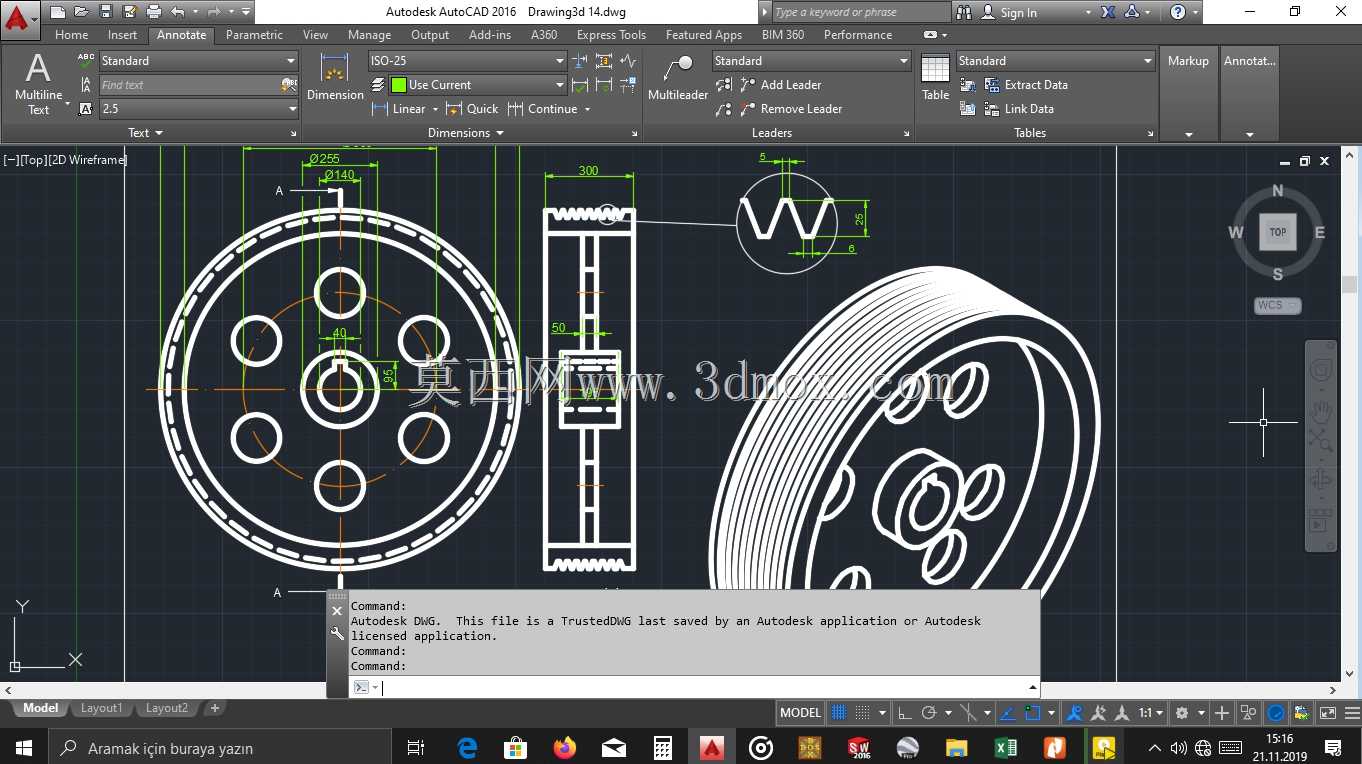Switch to the View ribbon tab
This screenshot has height=764, width=1362.
[315, 35]
